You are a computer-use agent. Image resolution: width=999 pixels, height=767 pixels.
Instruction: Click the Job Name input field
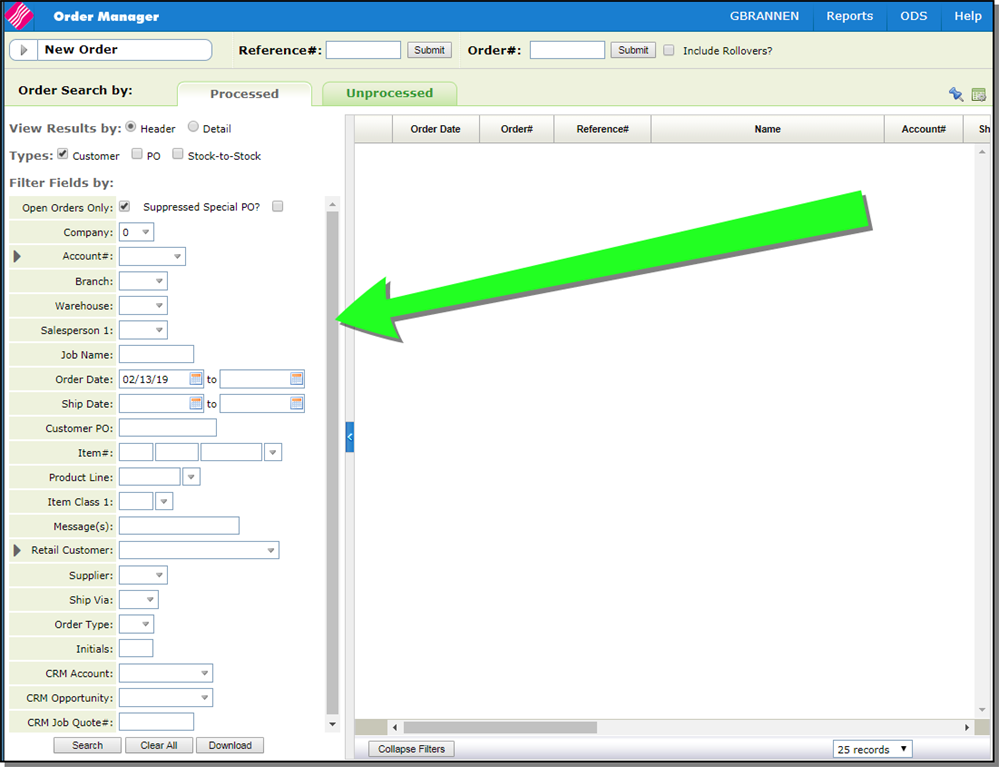coord(156,354)
